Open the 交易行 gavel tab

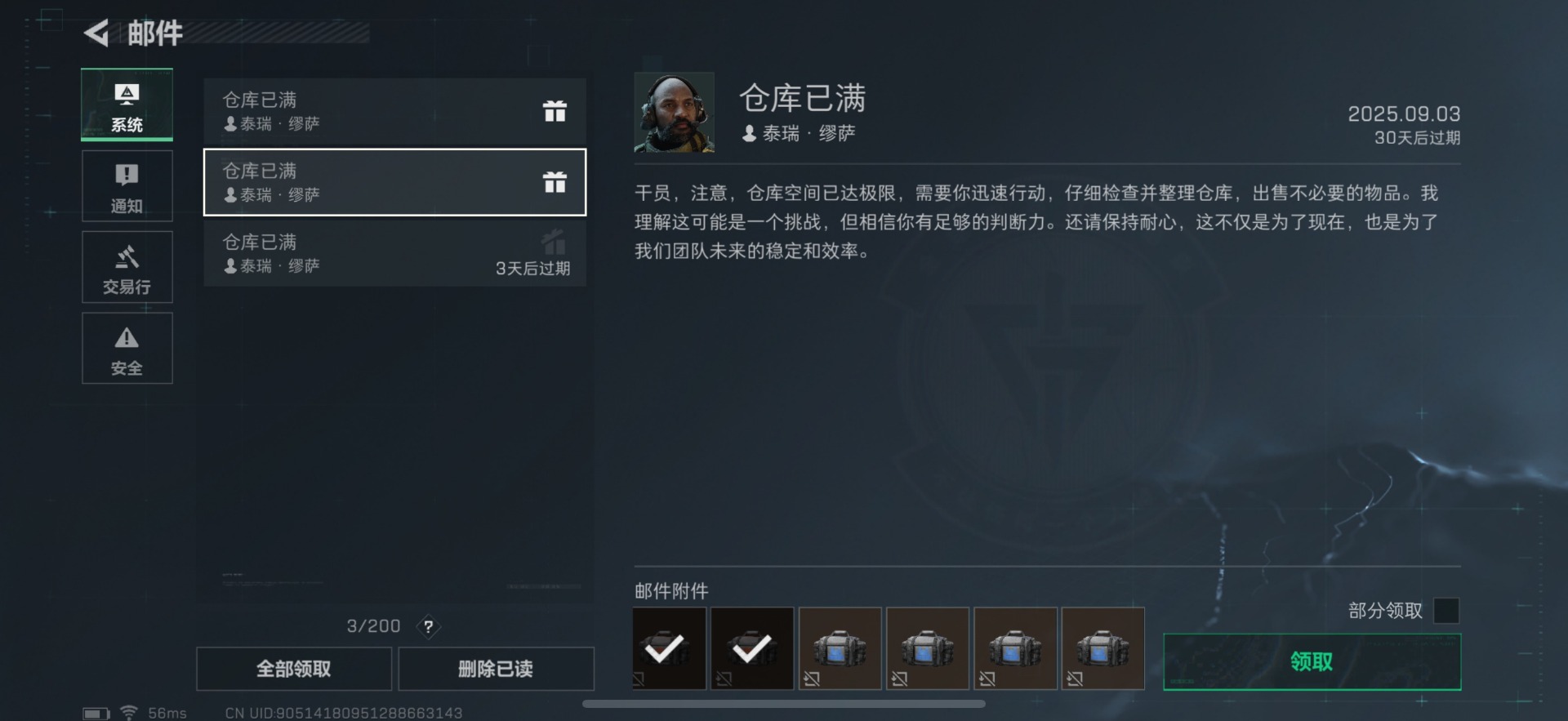[x=127, y=267]
